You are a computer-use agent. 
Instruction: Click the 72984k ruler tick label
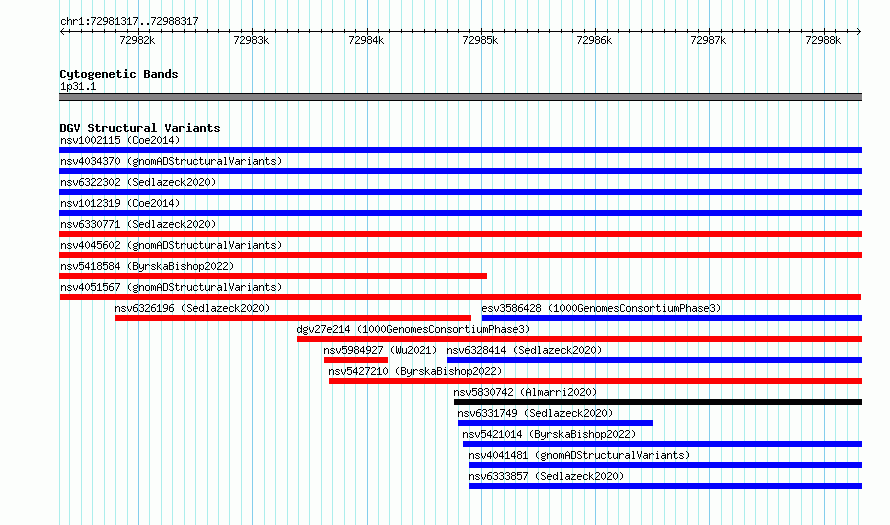click(x=366, y=40)
